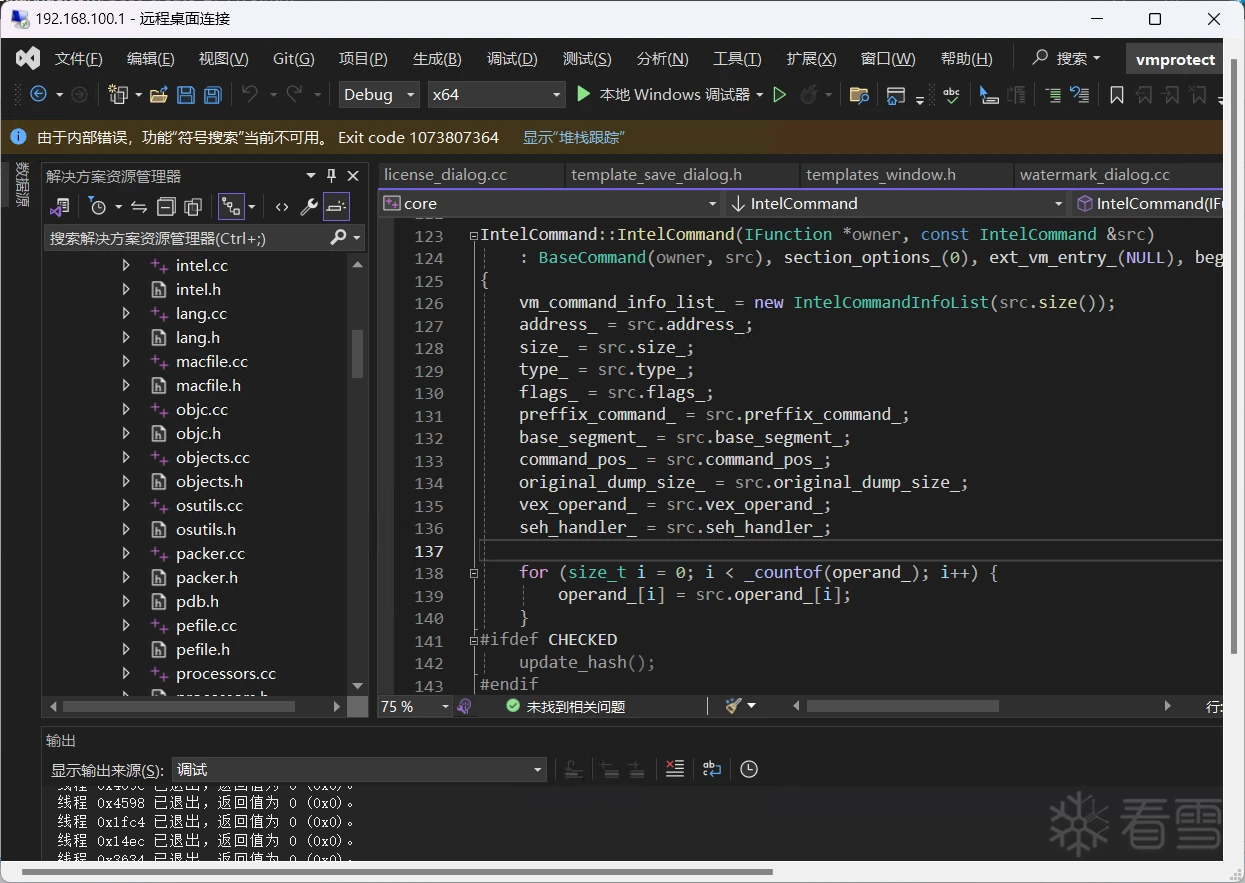Toggle word wrap in the output window
This screenshot has height=883, width=1245.
pos(712,769)
